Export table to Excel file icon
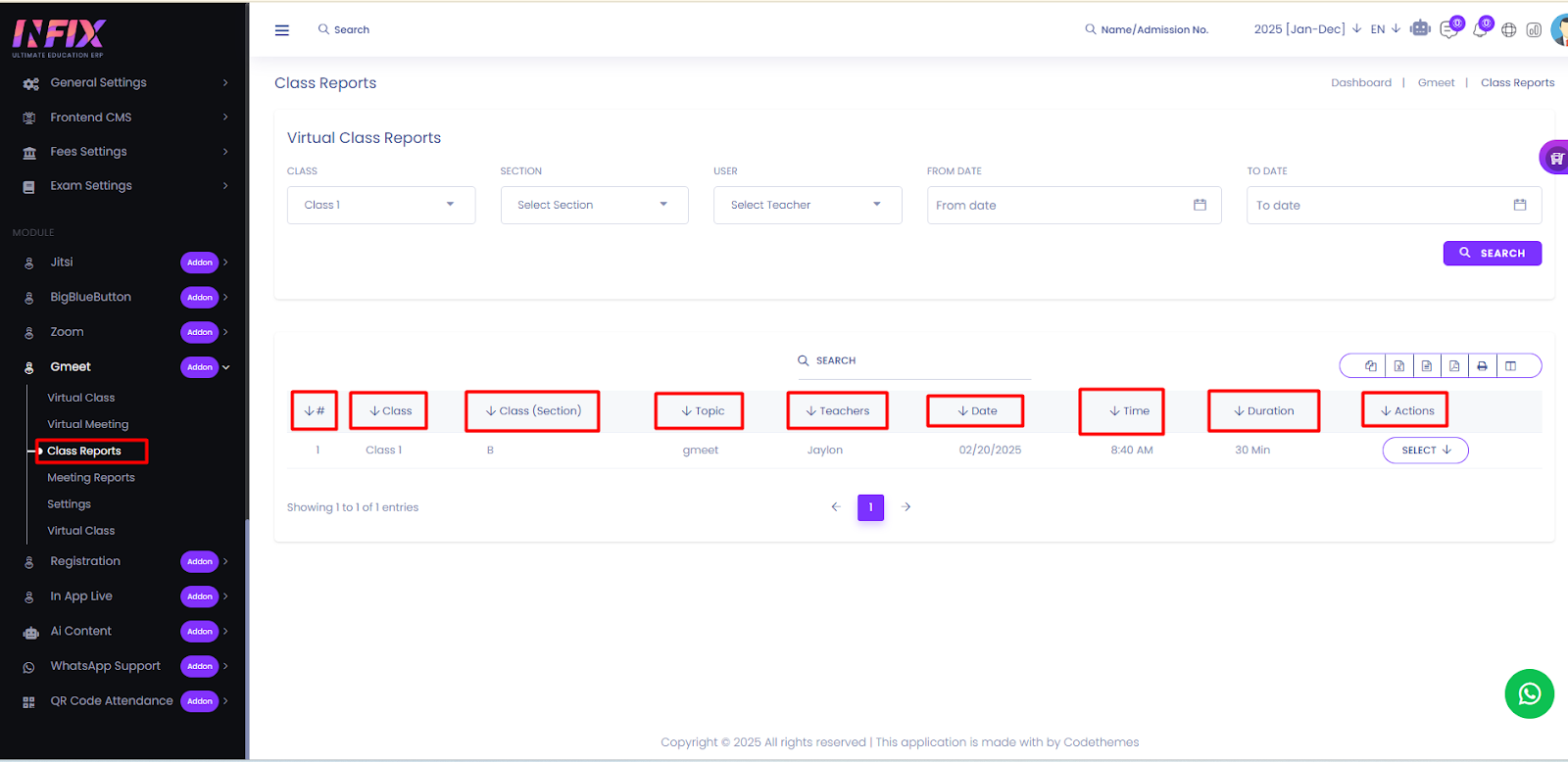Viewport: 1568px width, 762px height. click(x=1399, y=366)
